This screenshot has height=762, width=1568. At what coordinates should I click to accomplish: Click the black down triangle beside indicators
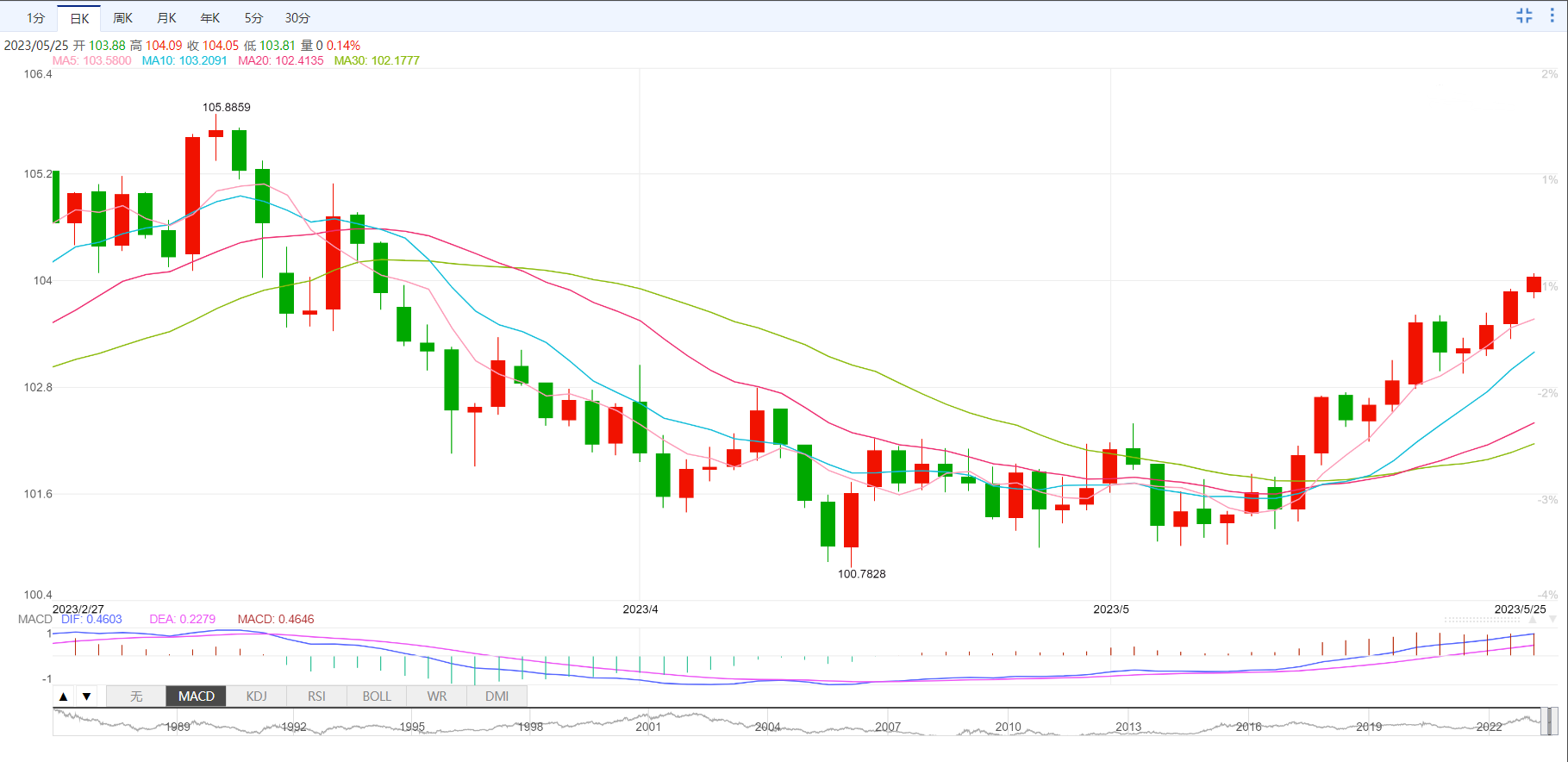pos(86,696)
